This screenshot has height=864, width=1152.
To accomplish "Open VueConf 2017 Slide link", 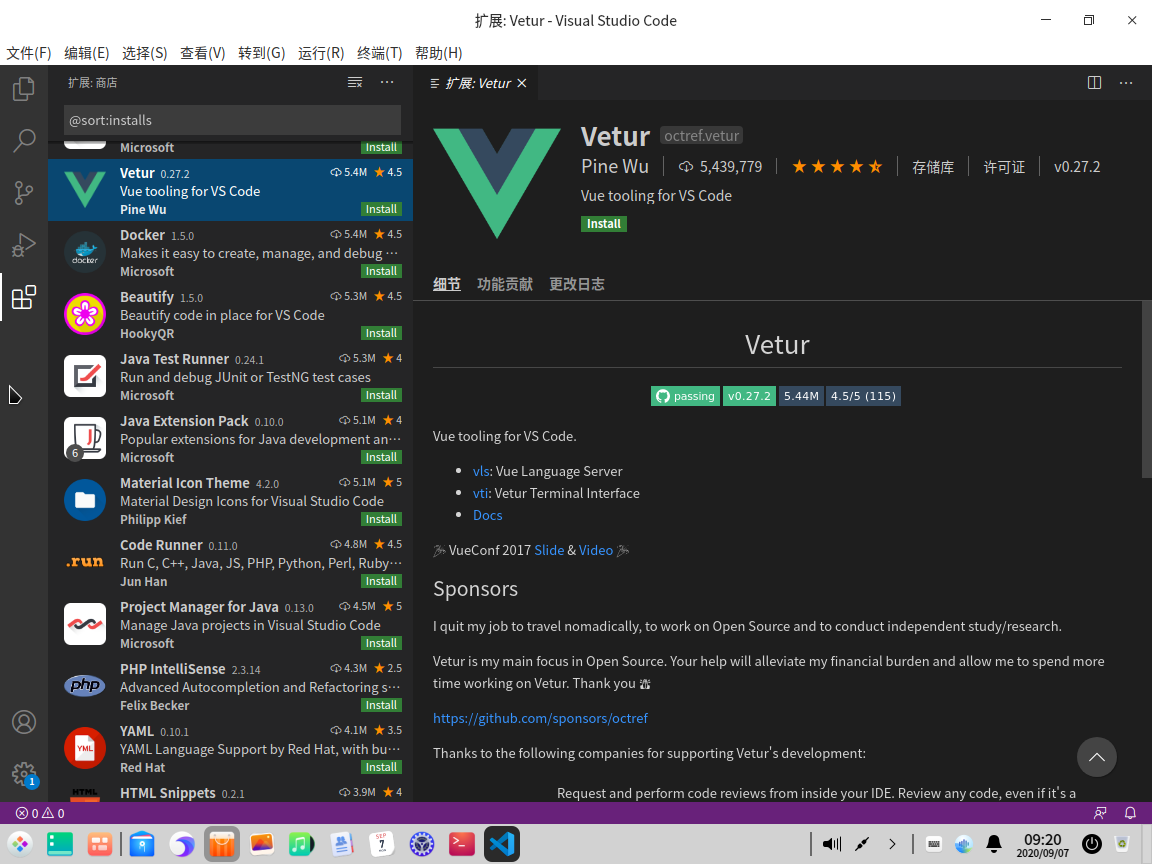I will [549, 550].
